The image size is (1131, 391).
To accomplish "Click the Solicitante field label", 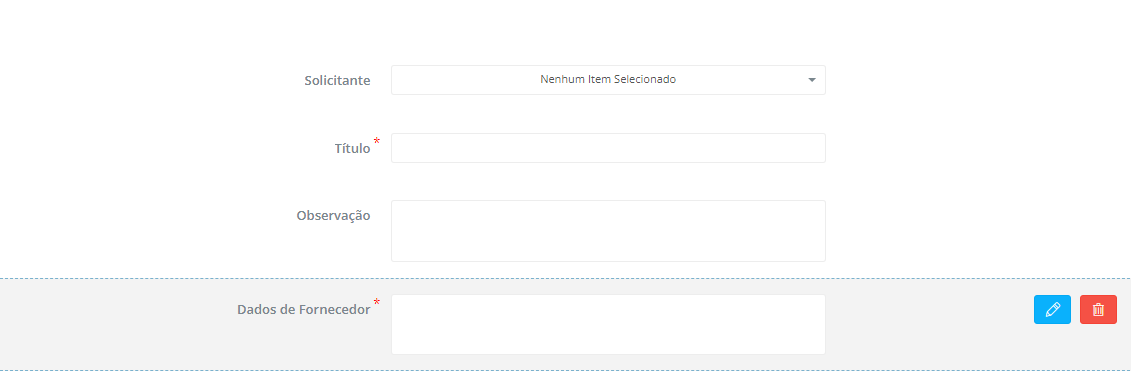I will tap(338, 80).
